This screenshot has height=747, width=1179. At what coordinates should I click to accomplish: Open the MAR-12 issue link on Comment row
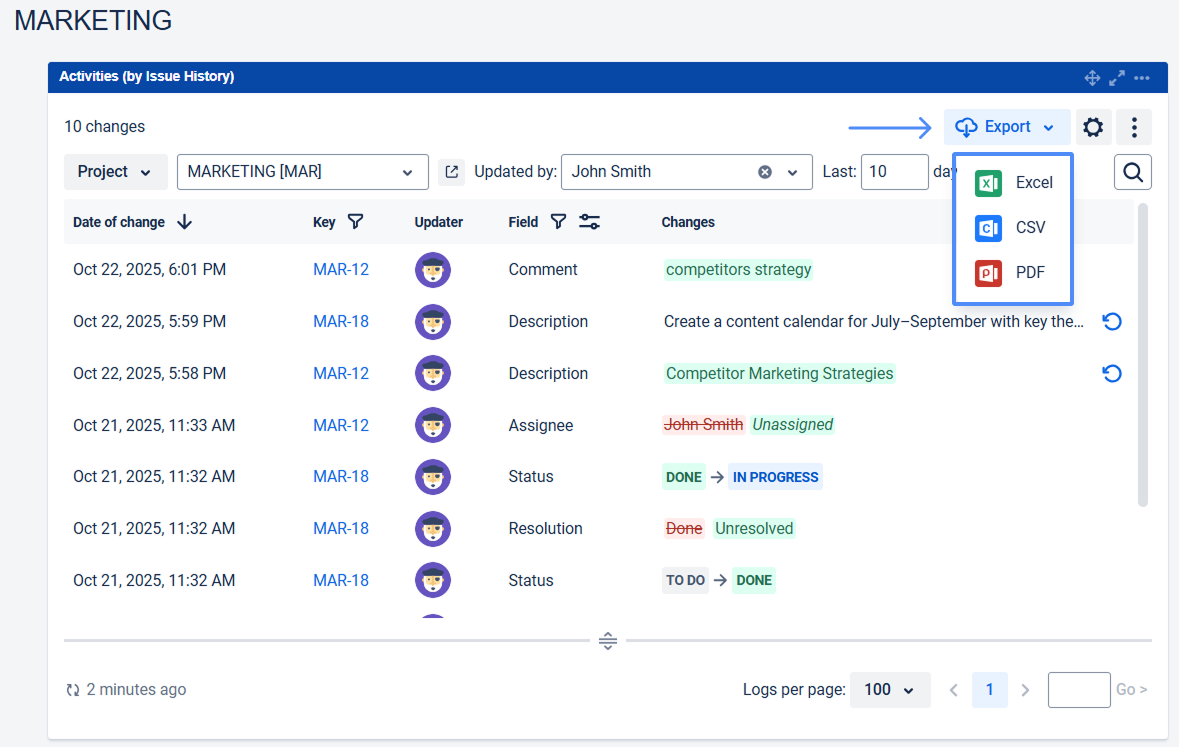(x=341, y=270)
